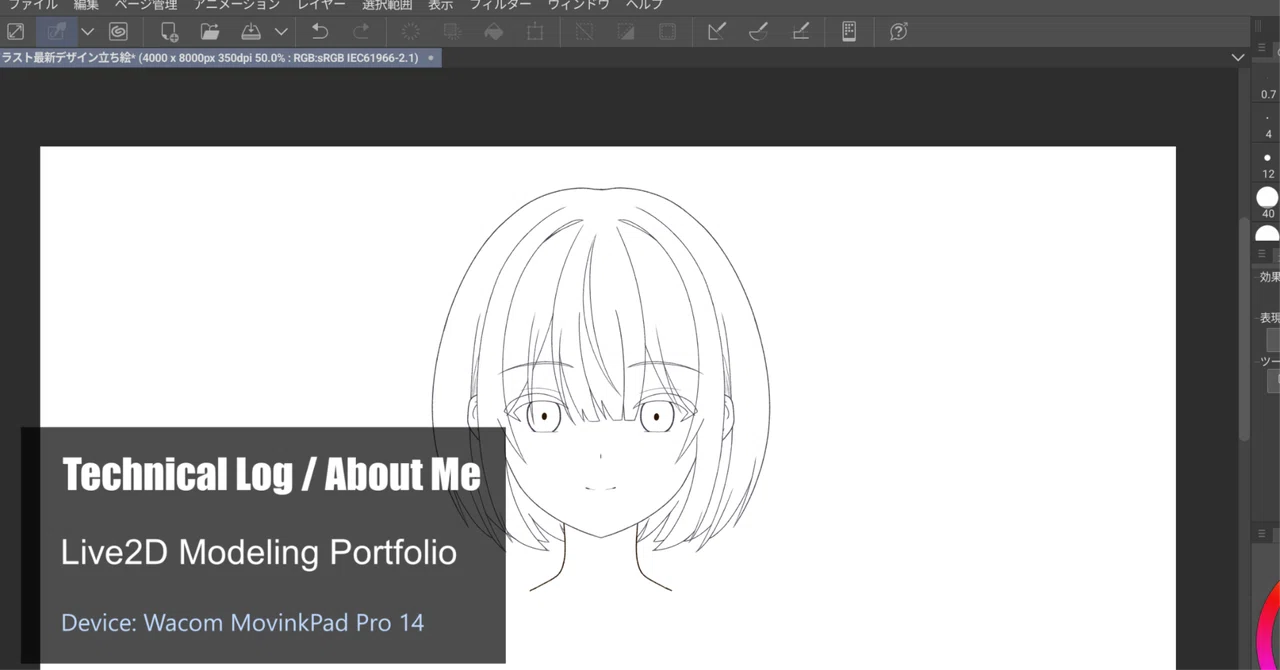This screenshot has height=670, width=1280.
Task: Open Clip Studio support help icon
Action: tap(899, 32)
